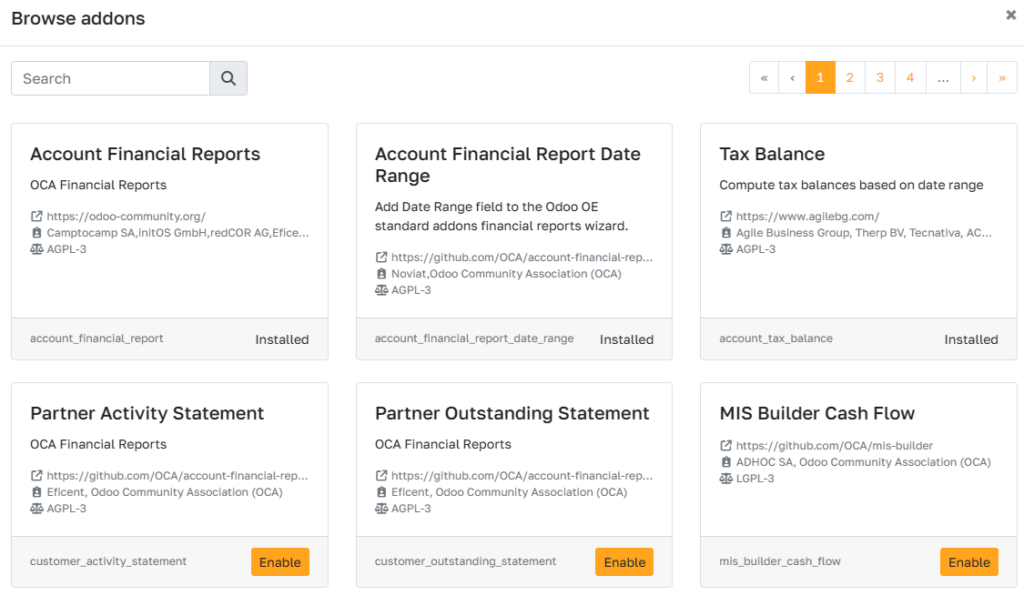Enable the Partner Outstanding Statement addon
The width and height of the screenshot is (1024, 606).
pos(624,562)
